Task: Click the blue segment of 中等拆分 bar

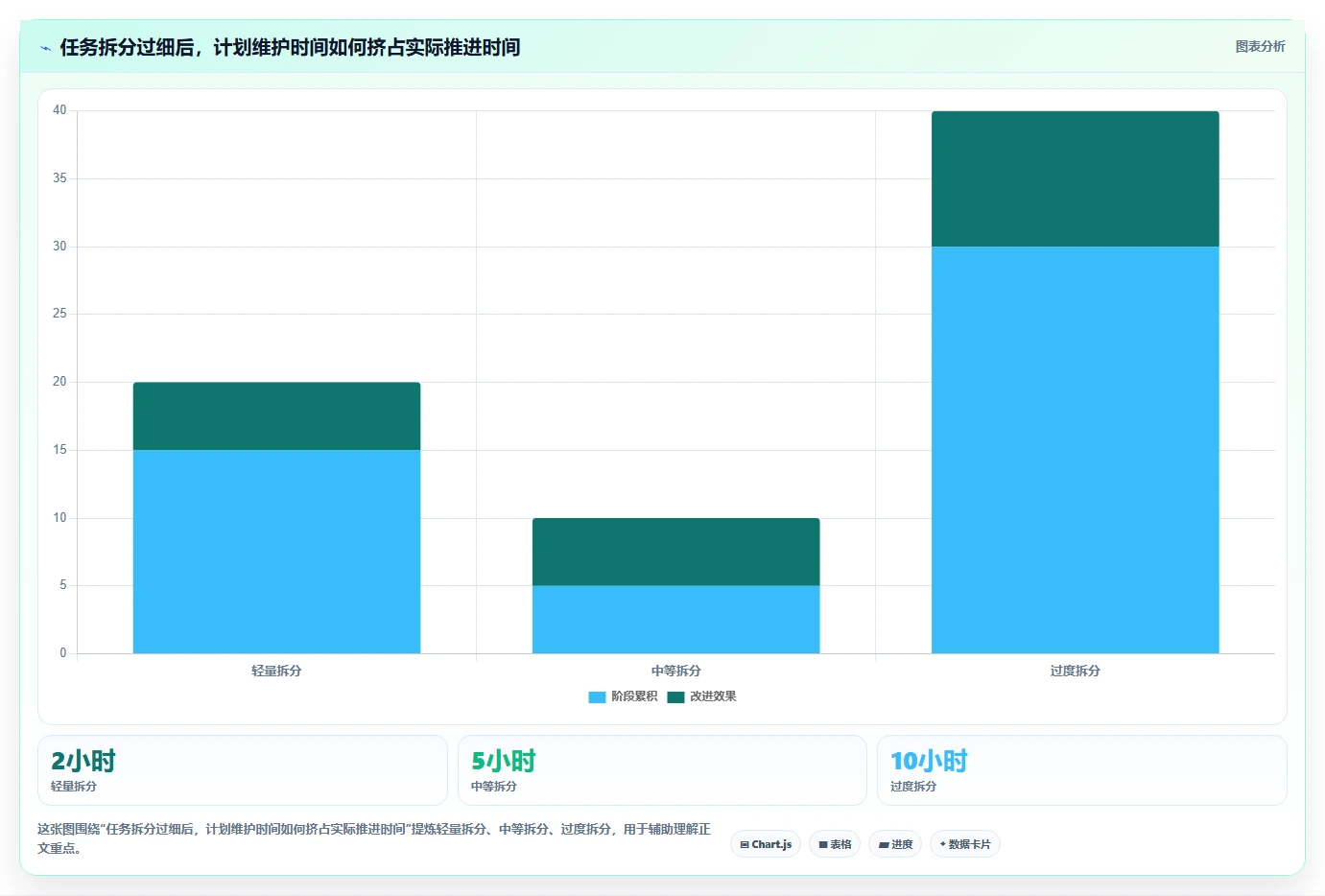Action: 675,620
